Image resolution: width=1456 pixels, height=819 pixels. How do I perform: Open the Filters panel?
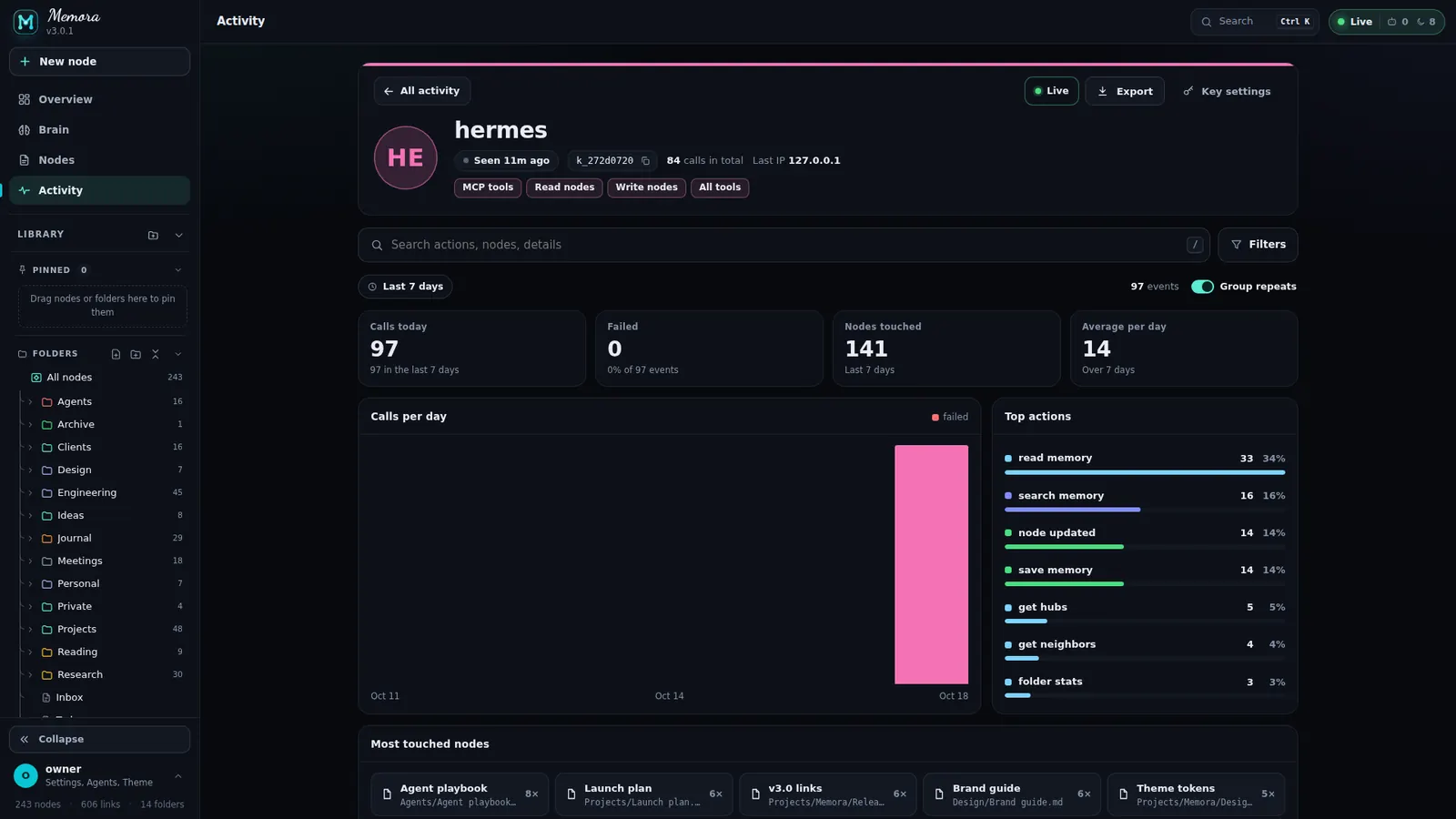(1258, 245)
